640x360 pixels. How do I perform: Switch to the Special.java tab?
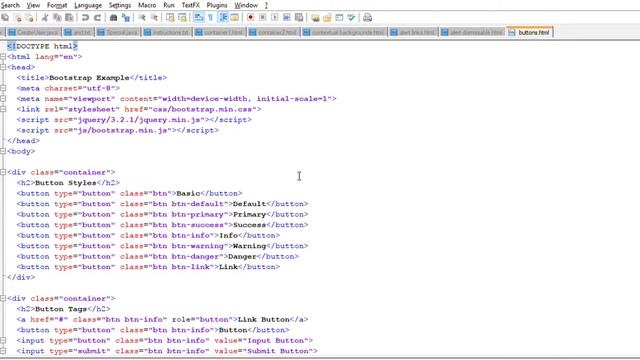click(118, 32)
